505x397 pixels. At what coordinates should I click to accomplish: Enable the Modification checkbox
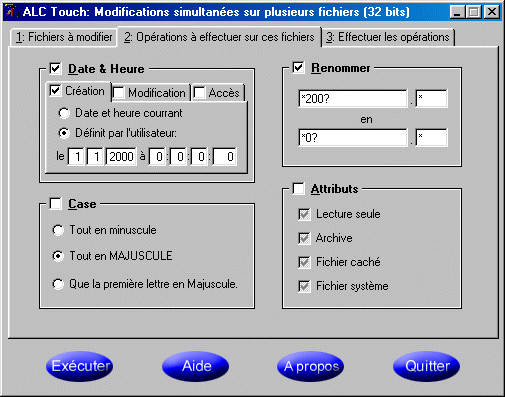[x=118, y=93]
